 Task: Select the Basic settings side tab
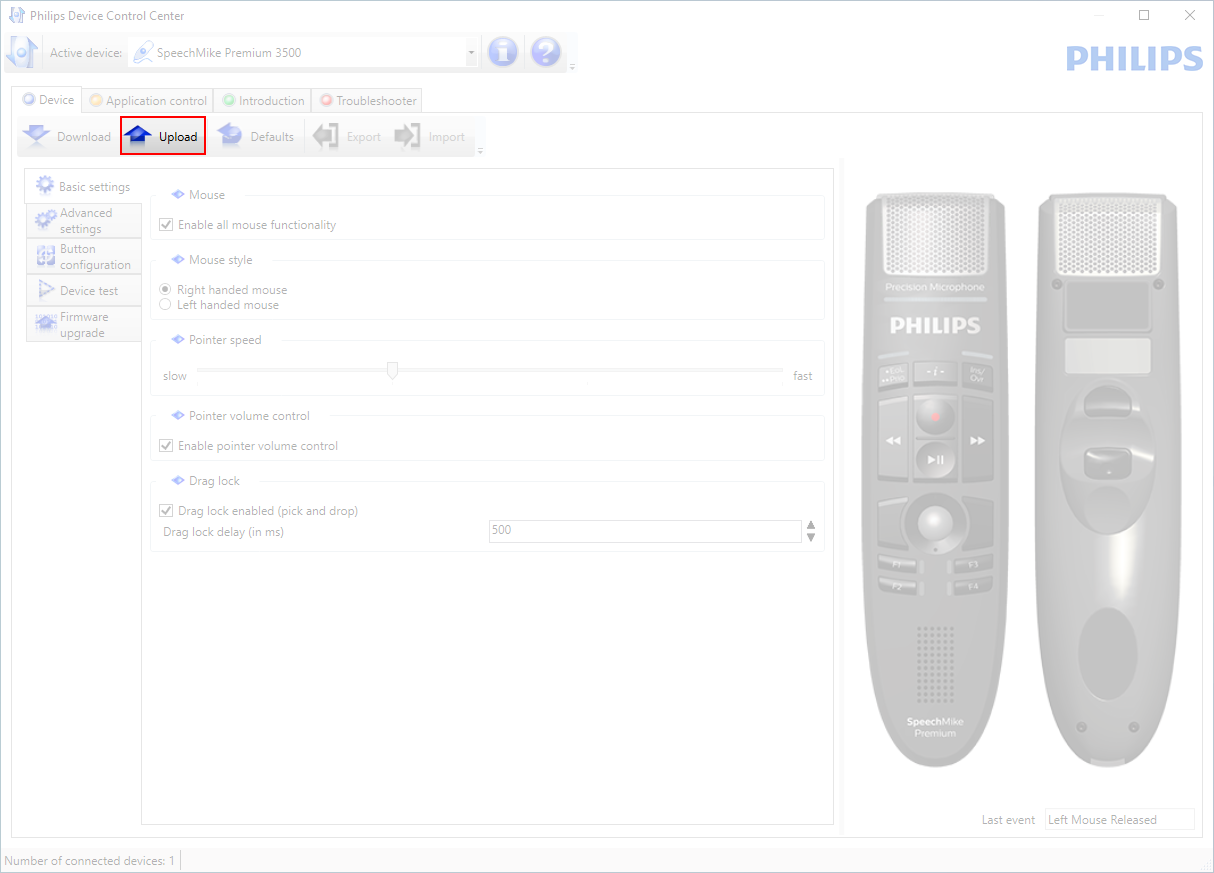[x=83, y=186]
